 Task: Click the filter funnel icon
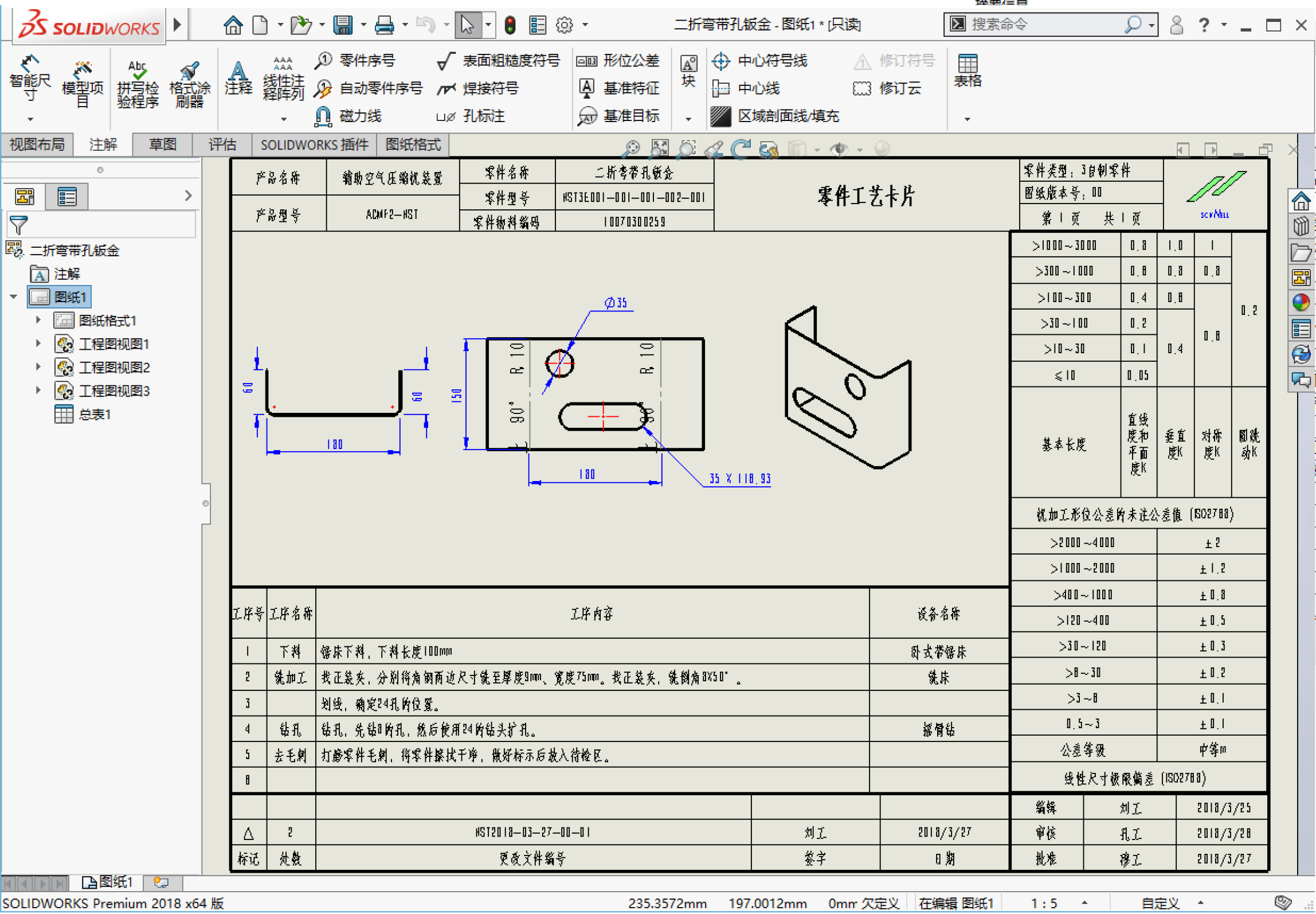click(18, 225)
